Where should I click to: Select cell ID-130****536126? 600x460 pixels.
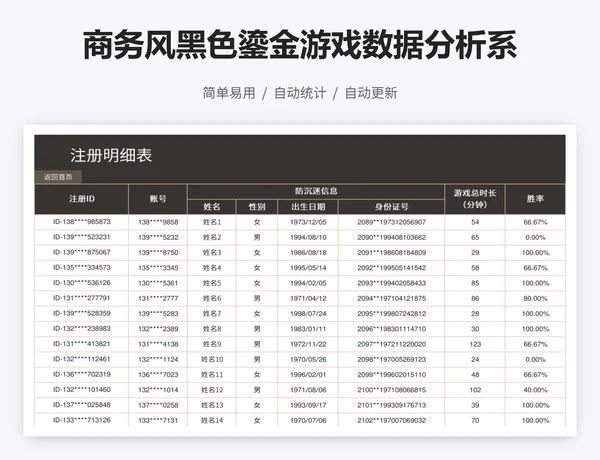click(x=82, y=283)
